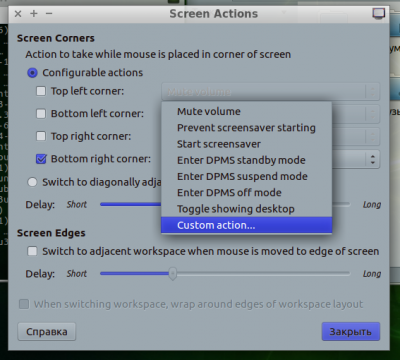Click the Screen Edges delay slider handle
Image resolution: width=400 pixels, height=360 pixels.
point(172,274)
